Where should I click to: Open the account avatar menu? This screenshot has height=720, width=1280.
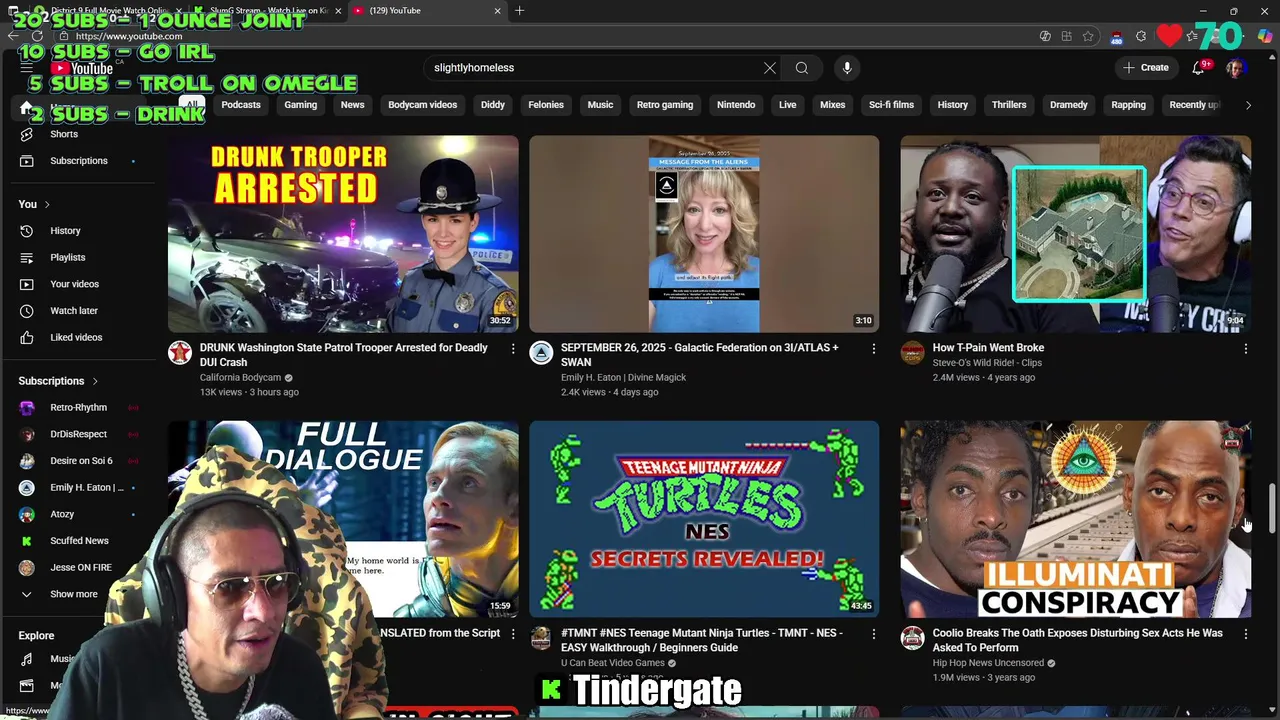tap(1235, 68)
